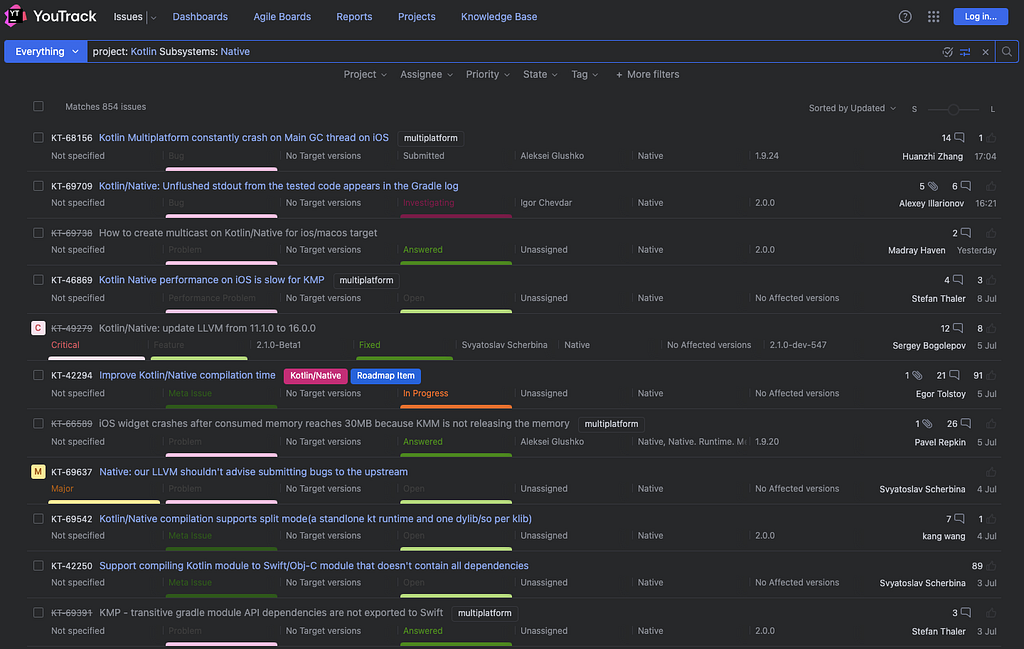Image resolution: width=1024 pixels, height=649 pixels.
Task: Click the search magnifier icon
Action: [x=1006, y=52]
